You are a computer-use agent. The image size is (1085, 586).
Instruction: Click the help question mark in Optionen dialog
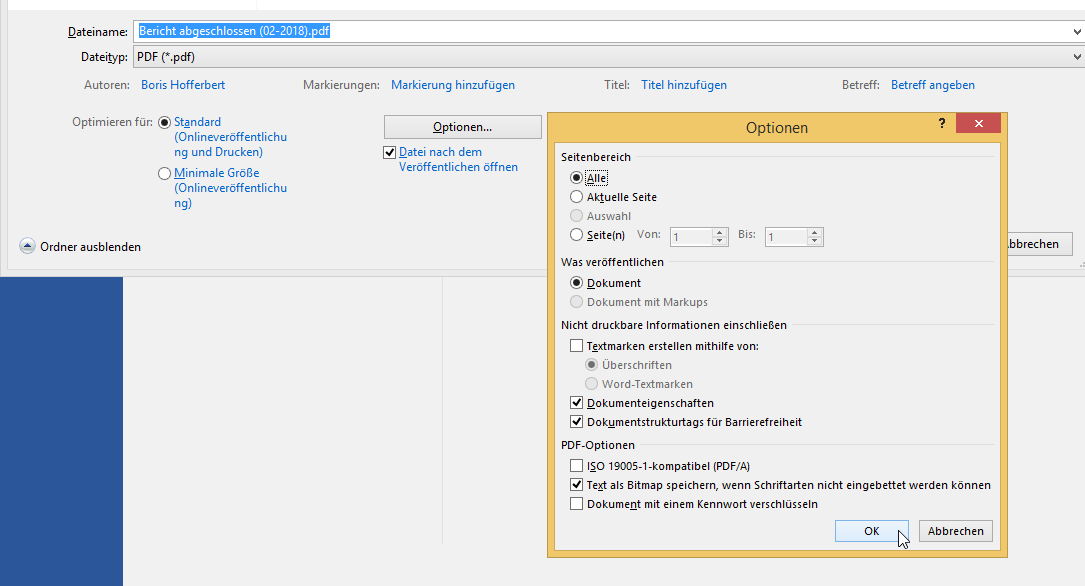(941, 123)
